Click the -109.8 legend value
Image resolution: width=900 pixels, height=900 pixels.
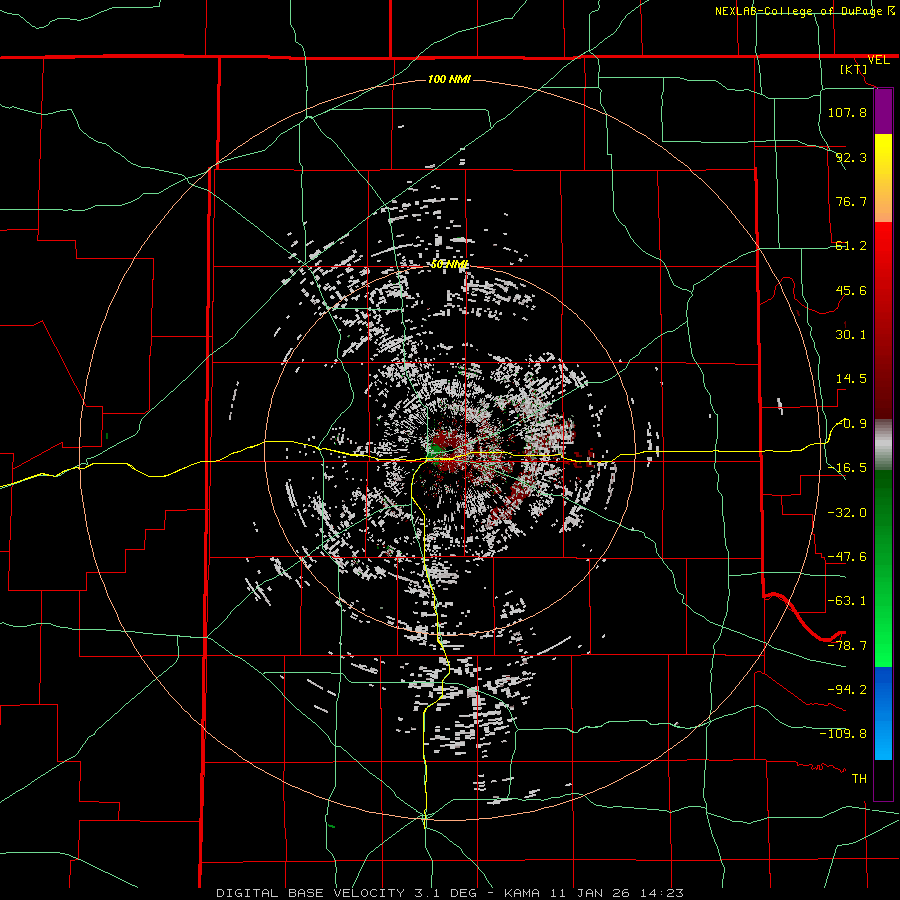(x=843, y=734)
